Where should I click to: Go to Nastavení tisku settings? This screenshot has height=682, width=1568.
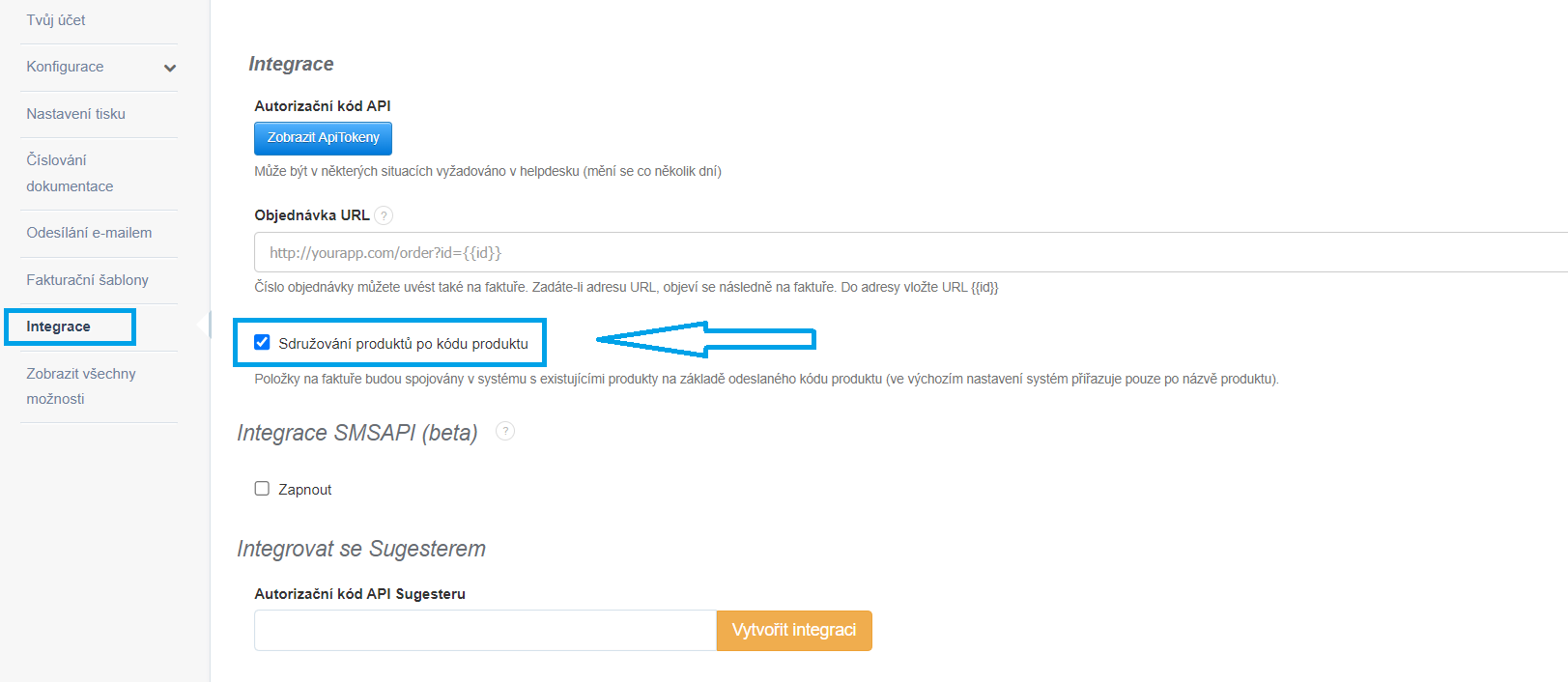tap(75, 114)
